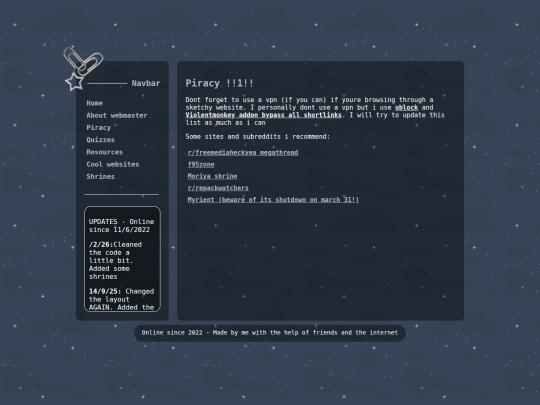
Task: Visit the Shrines page
Action: coord(100,176)
